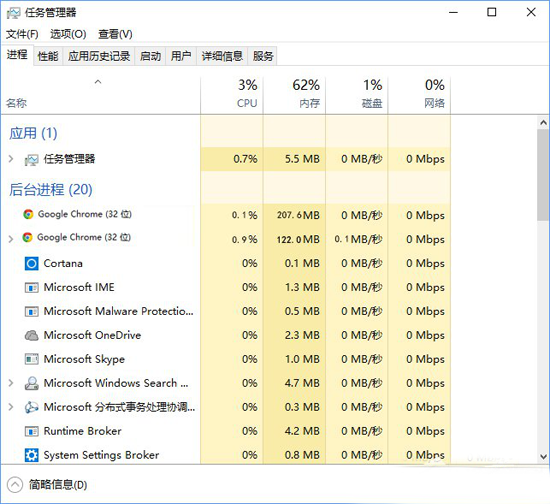The height and width of the screenshot is (504, 550).
Task: Open the 选项(O) menu
Action: 68,34
